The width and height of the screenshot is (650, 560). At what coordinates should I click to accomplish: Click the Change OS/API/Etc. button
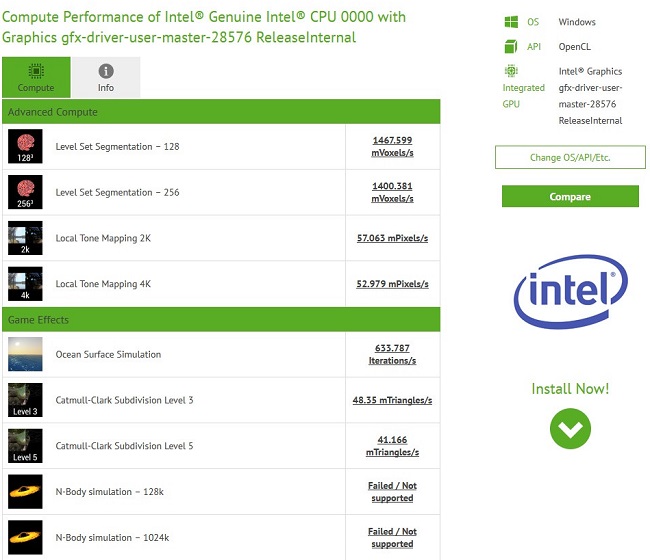click(x=570, y=157)
